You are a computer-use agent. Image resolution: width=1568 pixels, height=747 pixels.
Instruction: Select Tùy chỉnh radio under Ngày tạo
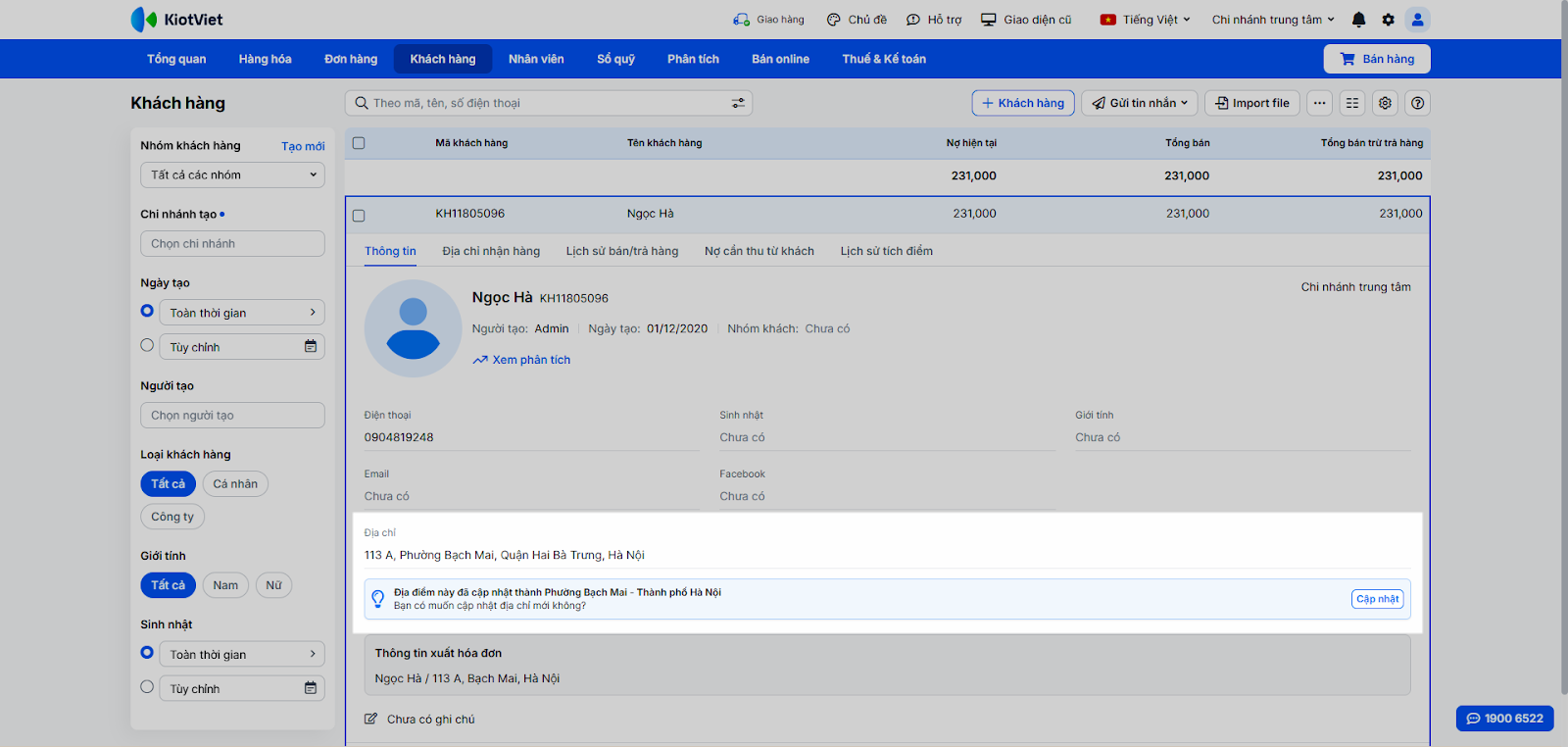tap(147, 345)
